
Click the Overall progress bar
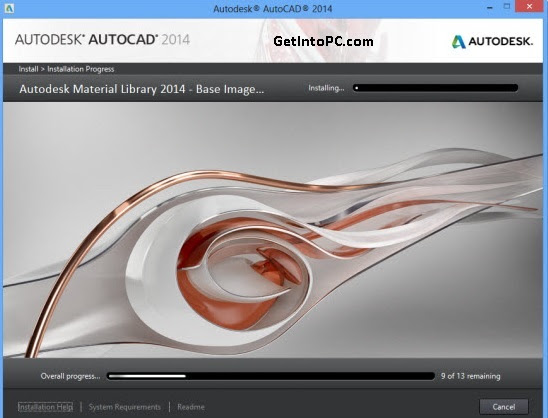point(271,376)
